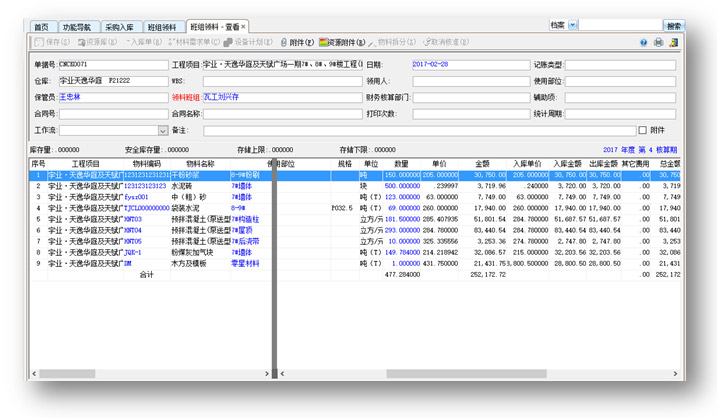Viewport: 717px width, 418px height.
Task: Click the printer icon
Action: click(658, 43)
